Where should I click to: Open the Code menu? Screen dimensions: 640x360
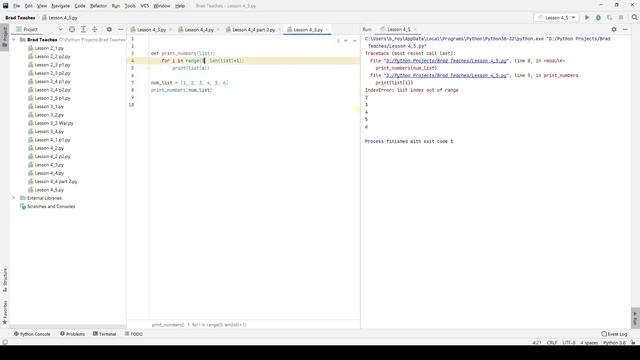[x=80, y=6]
